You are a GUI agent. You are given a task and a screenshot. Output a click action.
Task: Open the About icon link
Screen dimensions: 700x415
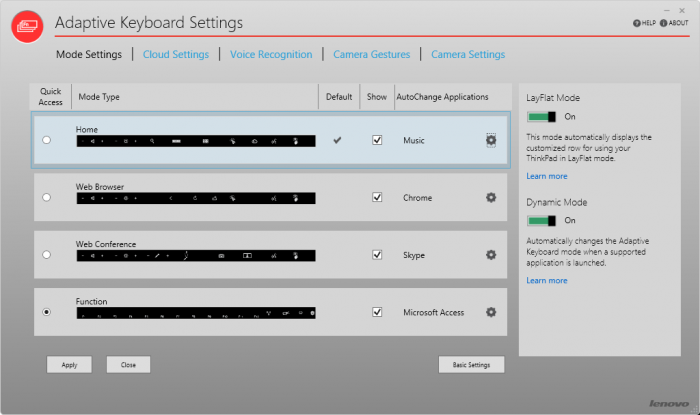(x=677, y=23)
